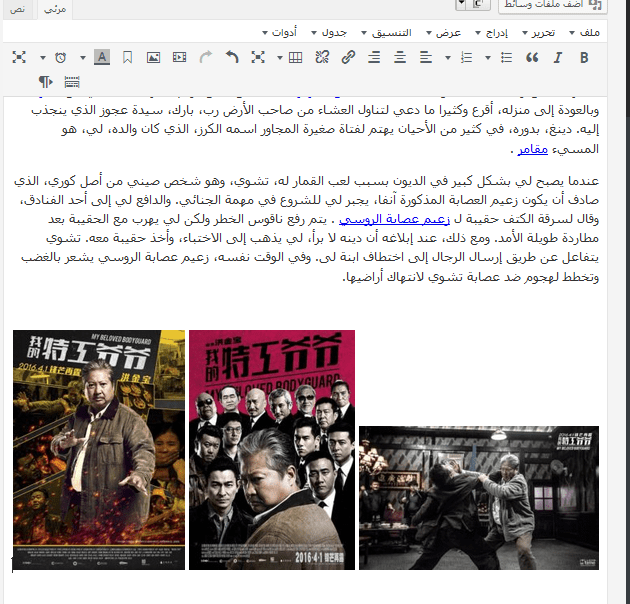Image resolution: width=630 pixels, height=604 pixels.
Task: Open the تحرير menu
Action: pyautogui.click(x=539, y=33)
